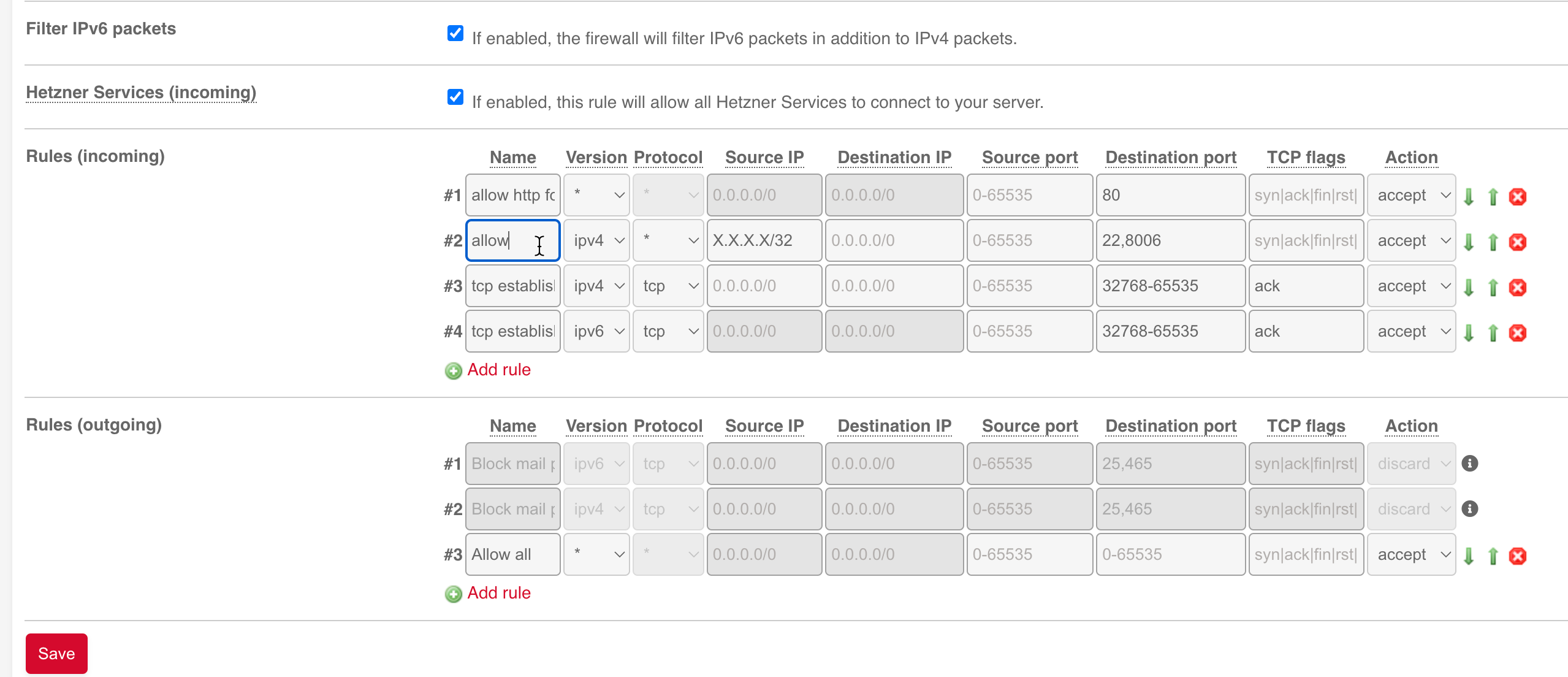1568x677 pixels.
Task: Open version dropdown for incoming rule #4
Action: tap(596, 331)
